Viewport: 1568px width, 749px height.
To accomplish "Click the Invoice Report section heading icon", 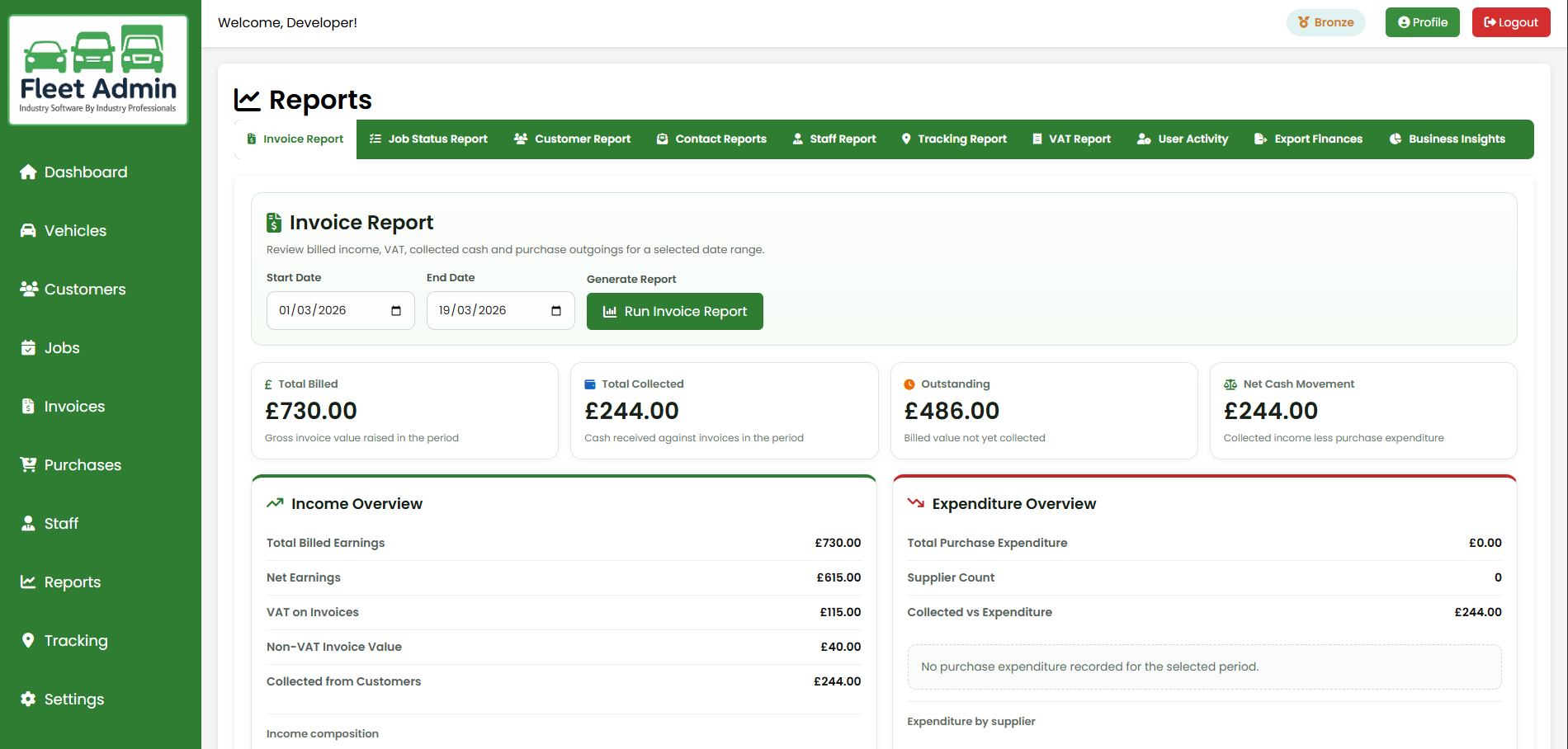I will point(274,223).
